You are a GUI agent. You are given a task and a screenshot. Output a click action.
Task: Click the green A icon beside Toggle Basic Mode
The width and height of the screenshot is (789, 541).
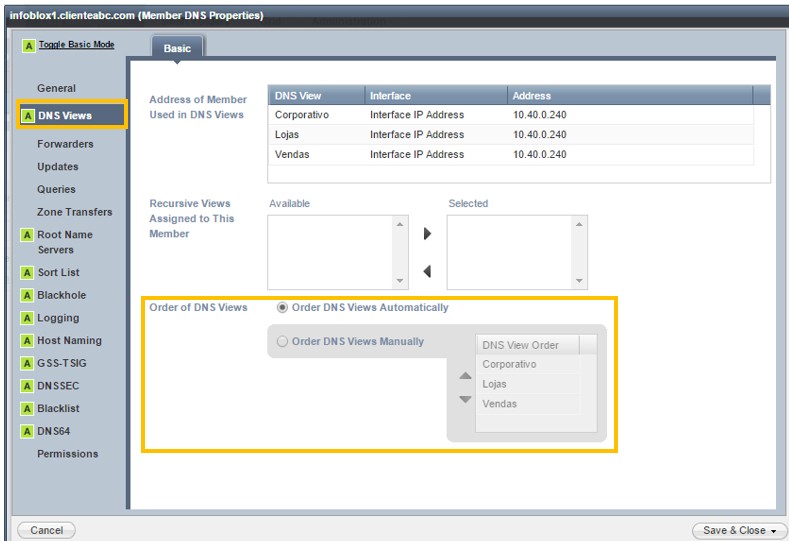[x=28, y=46]
